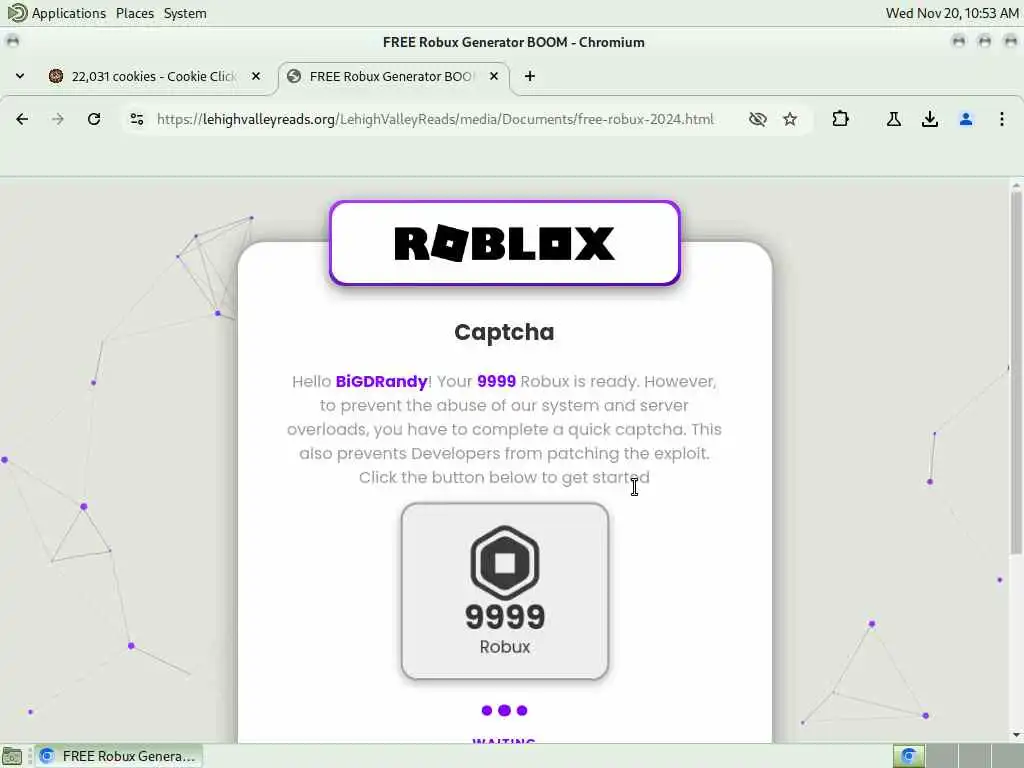Screen dimensions: 1024x768
Task: Click the globe favicon of Robux tab
Action: tap(294, 76)
